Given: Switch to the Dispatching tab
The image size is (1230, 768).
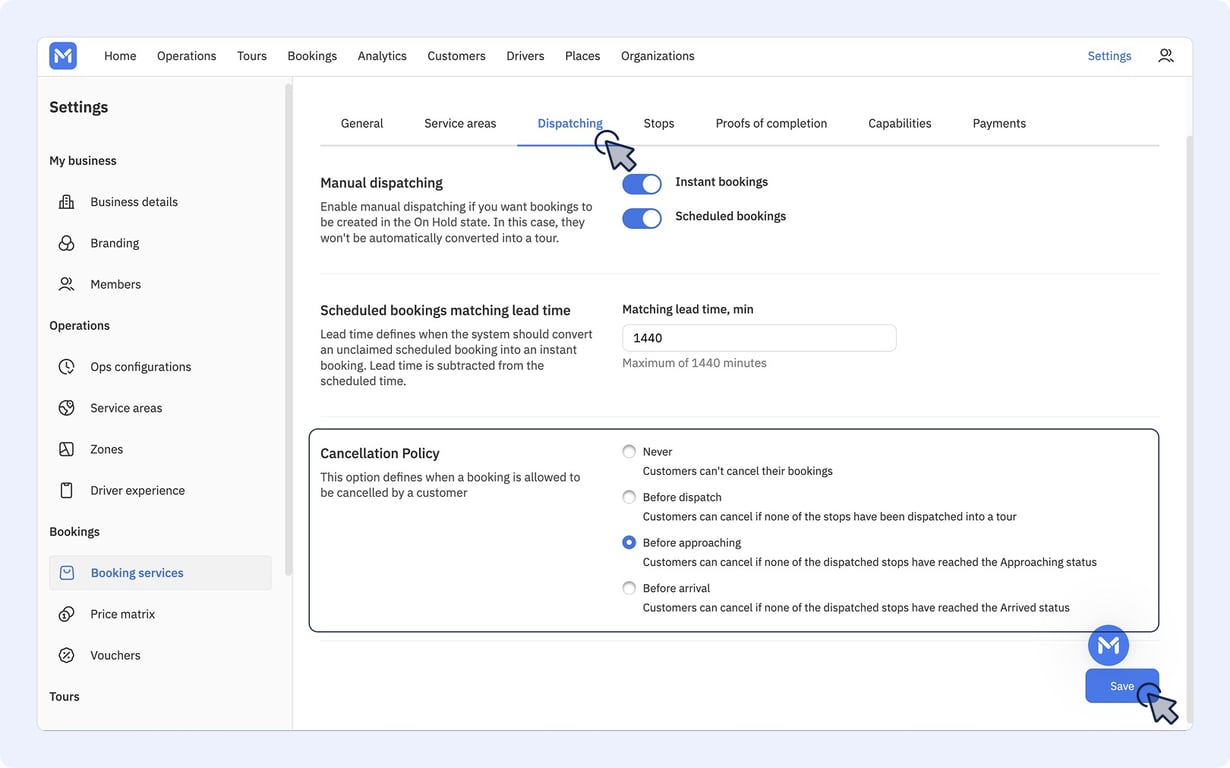Looking at the screenshot, I should (x=570, y=124).
